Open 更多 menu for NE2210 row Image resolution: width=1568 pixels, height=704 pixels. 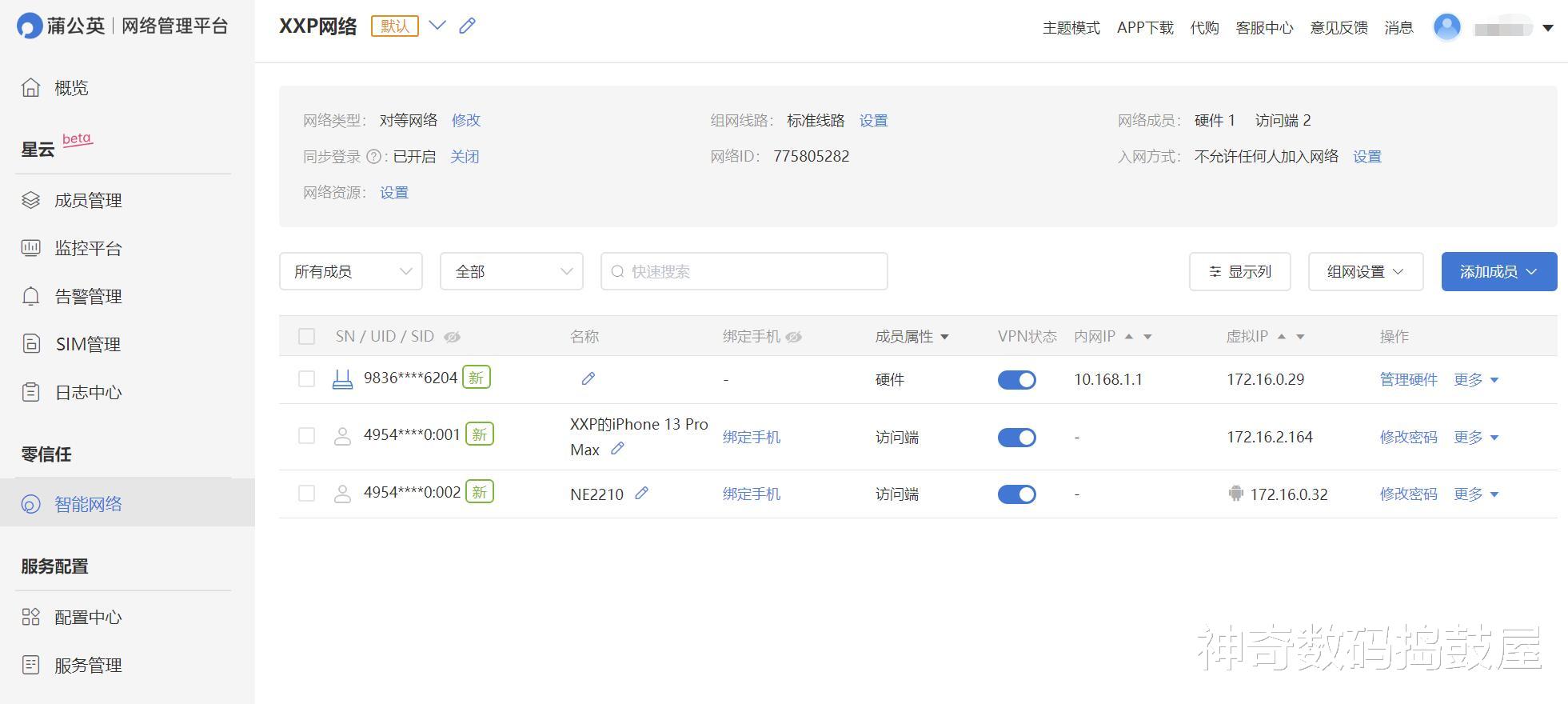pyautogui.click(x=1476, y=494)
